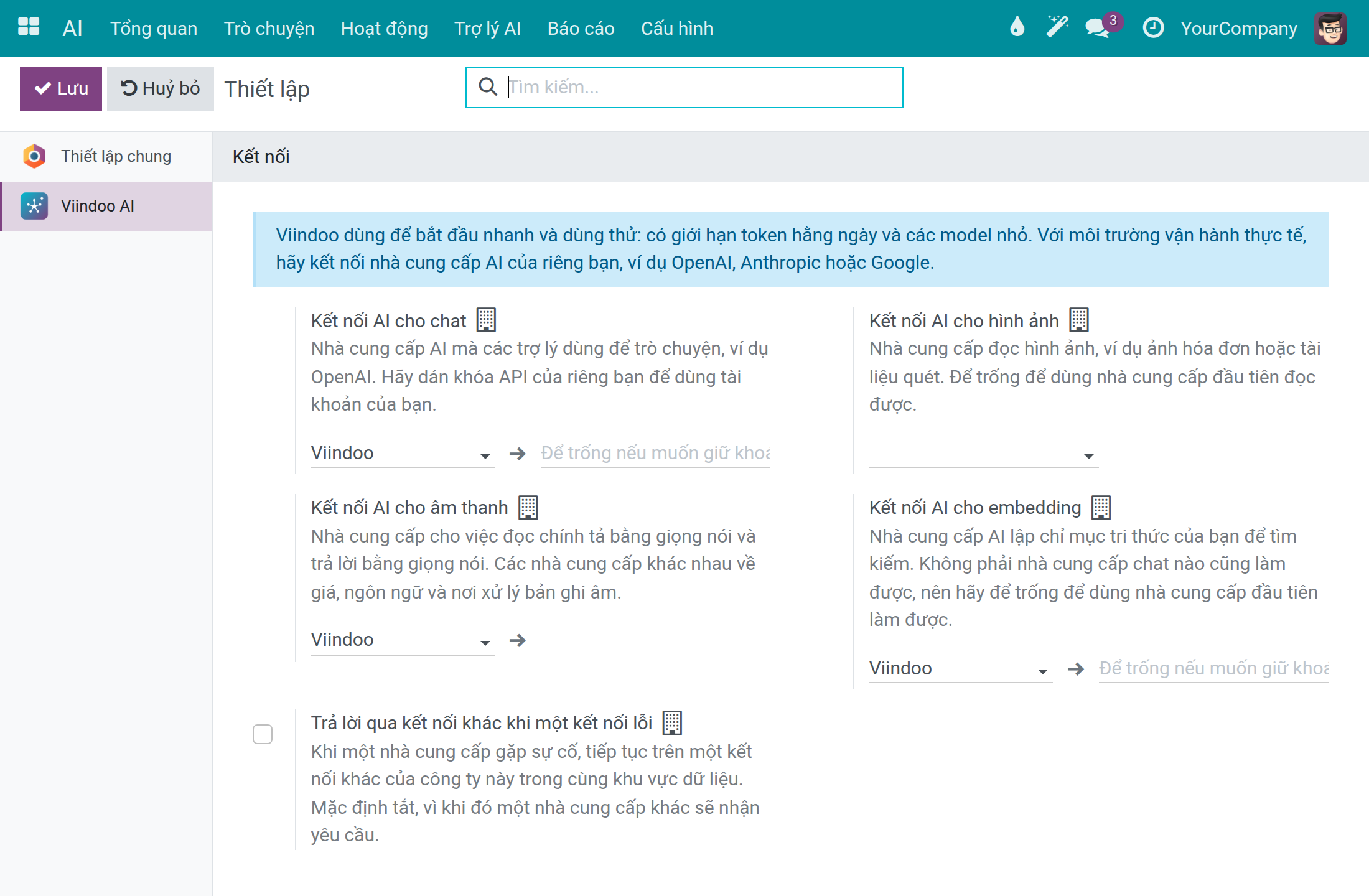Open the chat connection Viindoo dropdown
This screenshot has height=896, width=1369.
coord(403,453)
